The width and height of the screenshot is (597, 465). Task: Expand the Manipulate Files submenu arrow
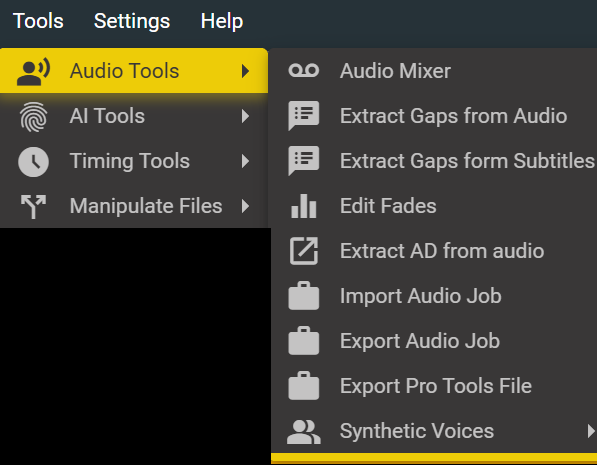point(246,206)
